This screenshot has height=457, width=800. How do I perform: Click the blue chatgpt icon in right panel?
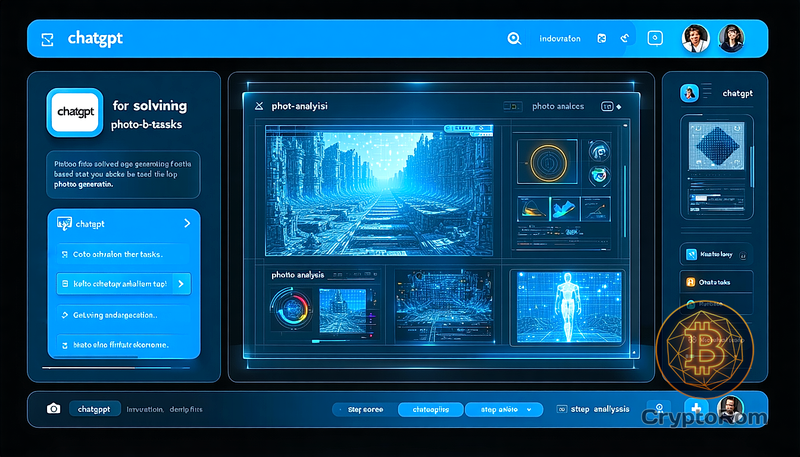pos(689,93)
